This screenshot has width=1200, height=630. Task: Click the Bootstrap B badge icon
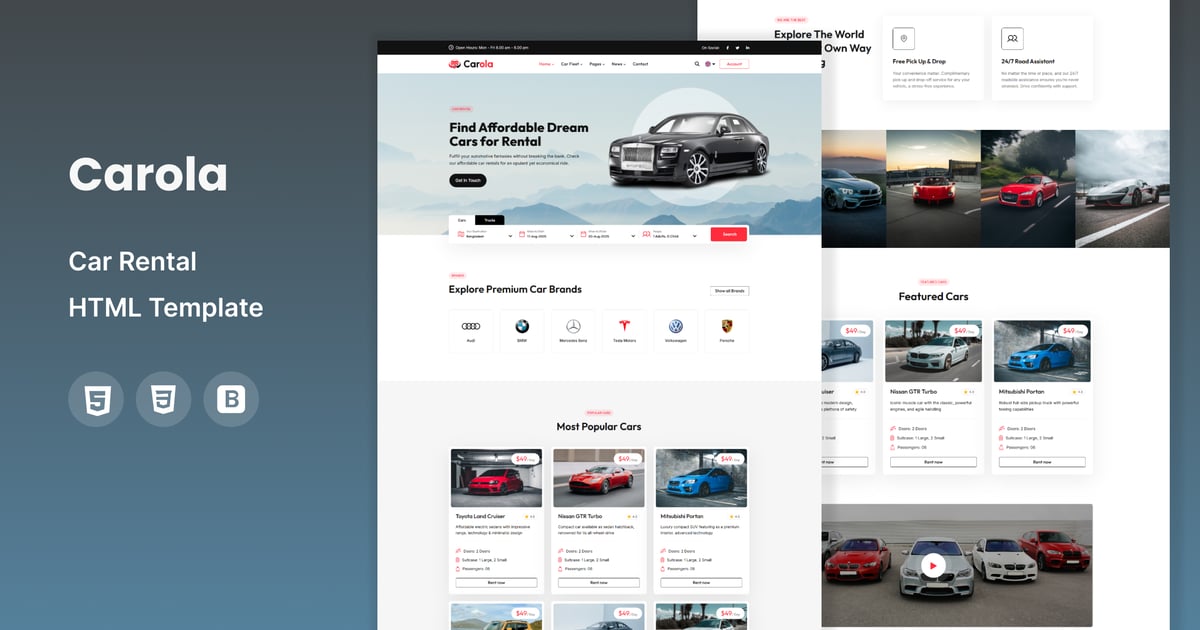(x=231, y=399)
